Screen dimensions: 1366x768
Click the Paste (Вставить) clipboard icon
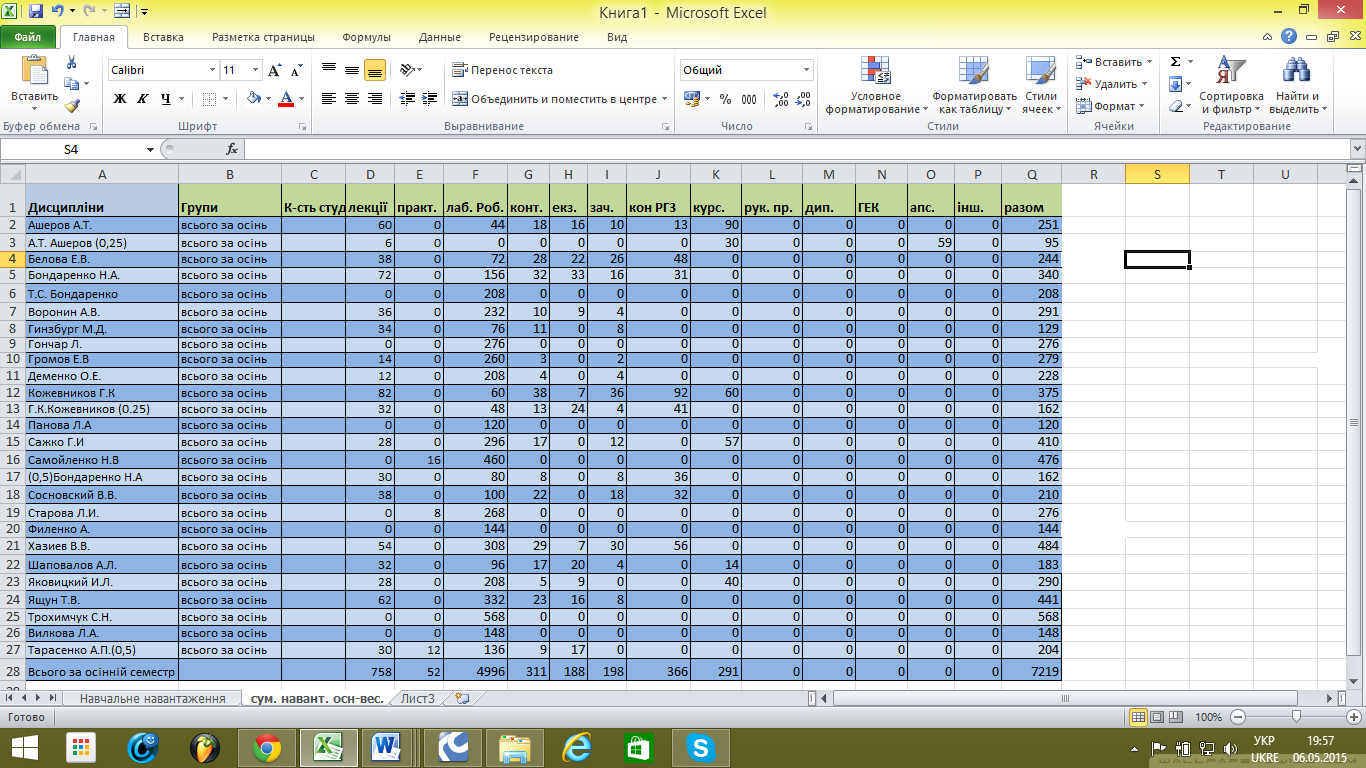tap(34, 72)
